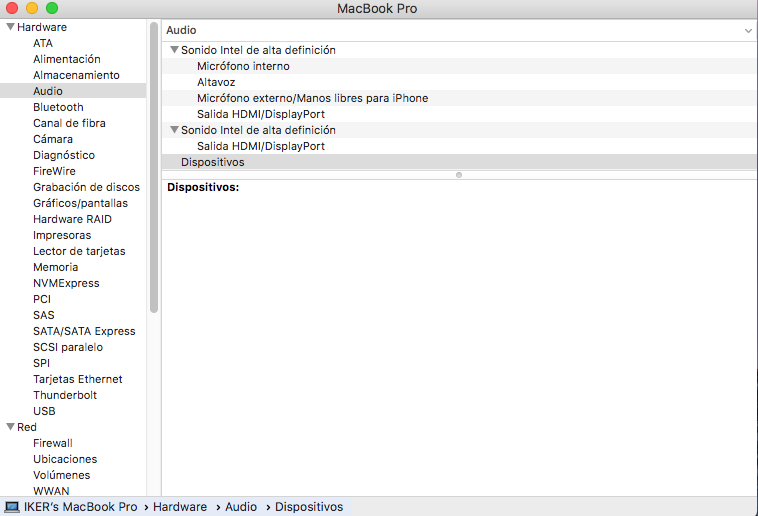Select Lector de tarjetas in the sidebar
This screenshot has height=516, width=758.
(x=79, y=251)
